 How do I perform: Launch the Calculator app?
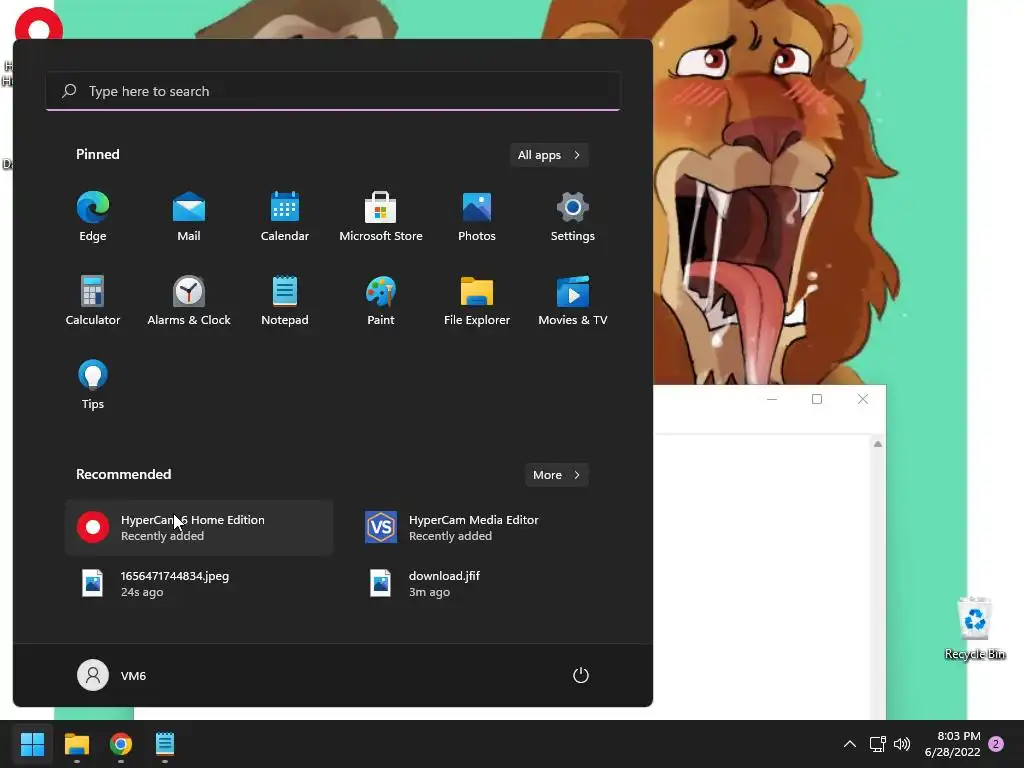tap(93, 300)
